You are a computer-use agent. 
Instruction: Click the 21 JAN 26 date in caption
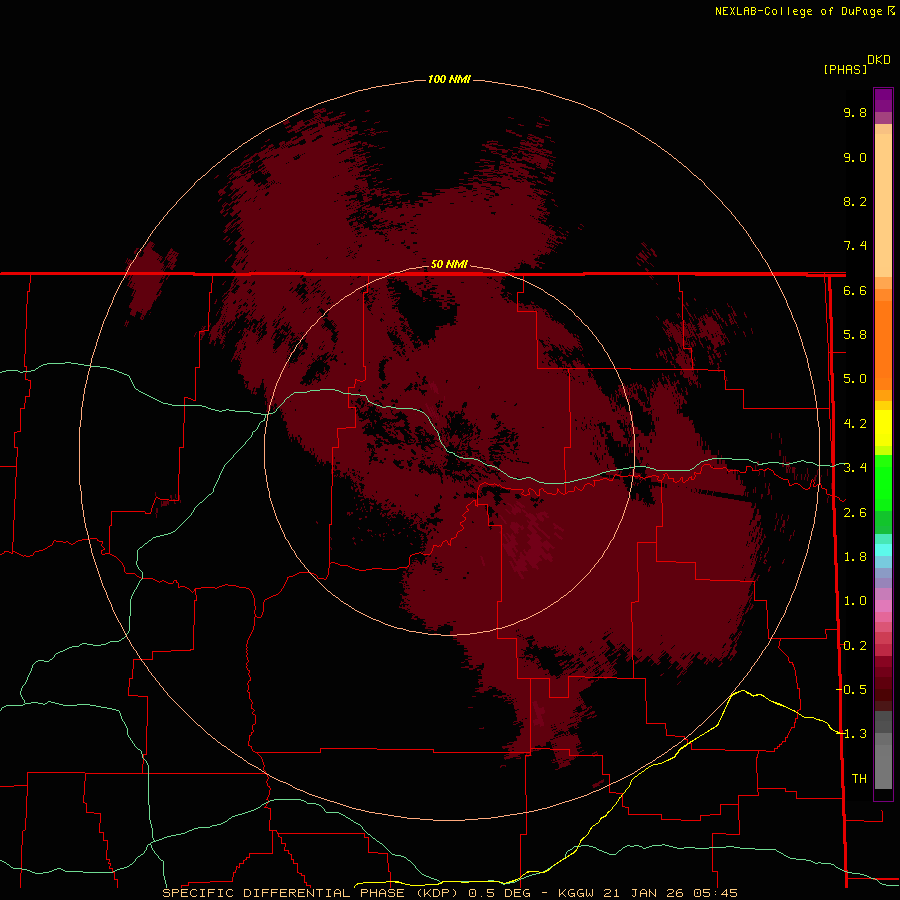click(644, 893)
